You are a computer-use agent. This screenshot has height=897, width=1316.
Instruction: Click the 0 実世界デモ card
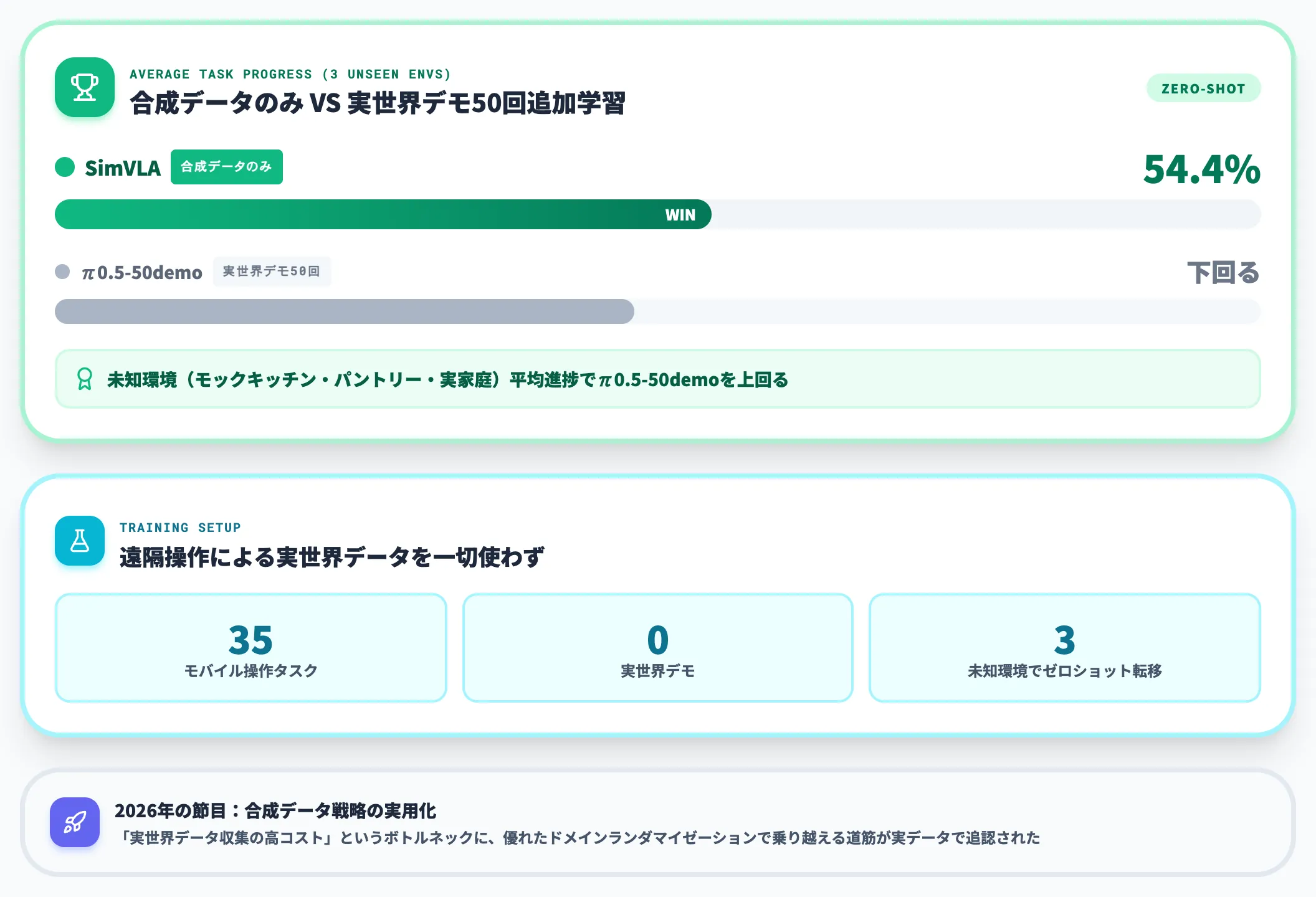pos(658,648)
